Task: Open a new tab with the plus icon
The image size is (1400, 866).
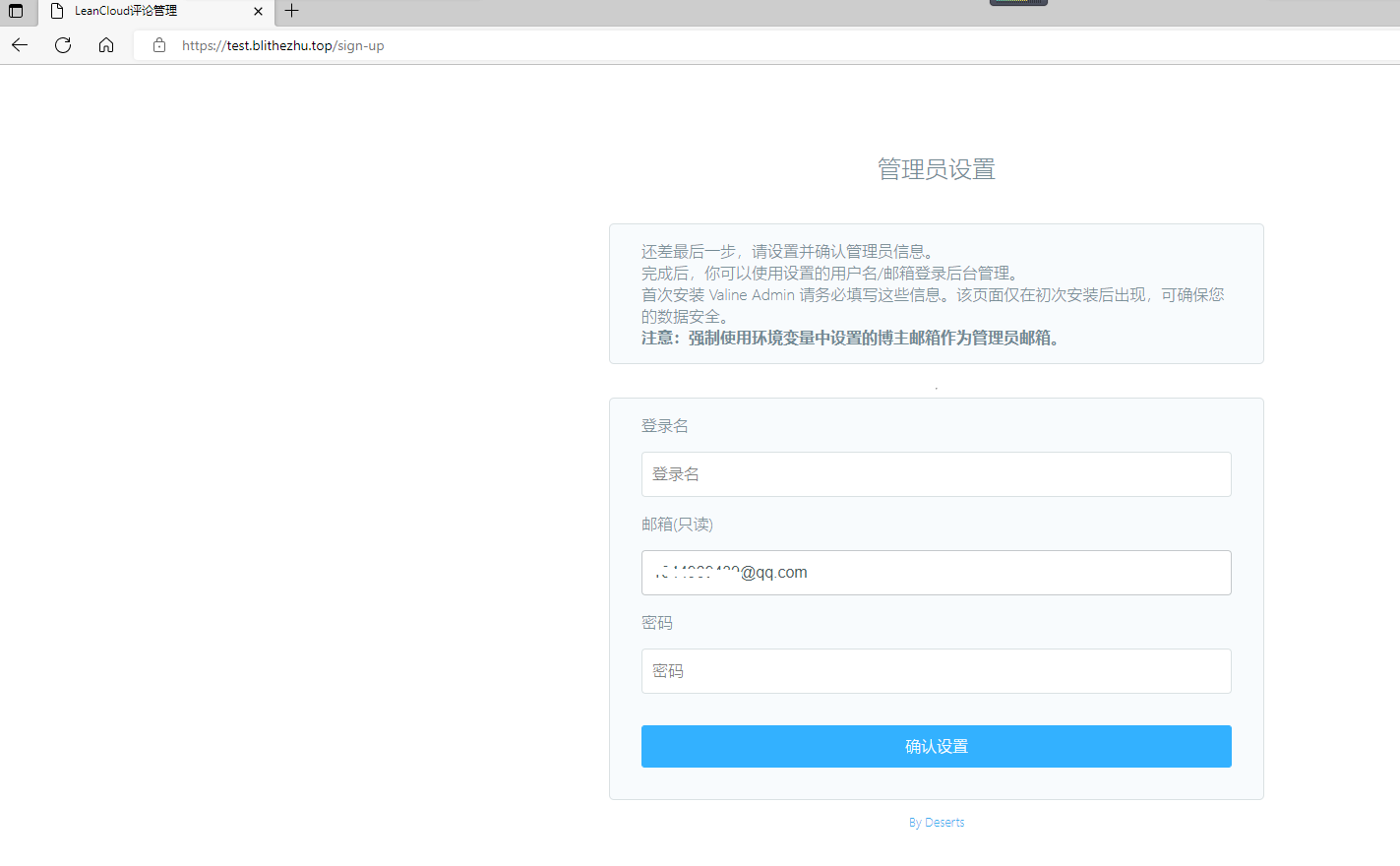Action: point(291,12)
